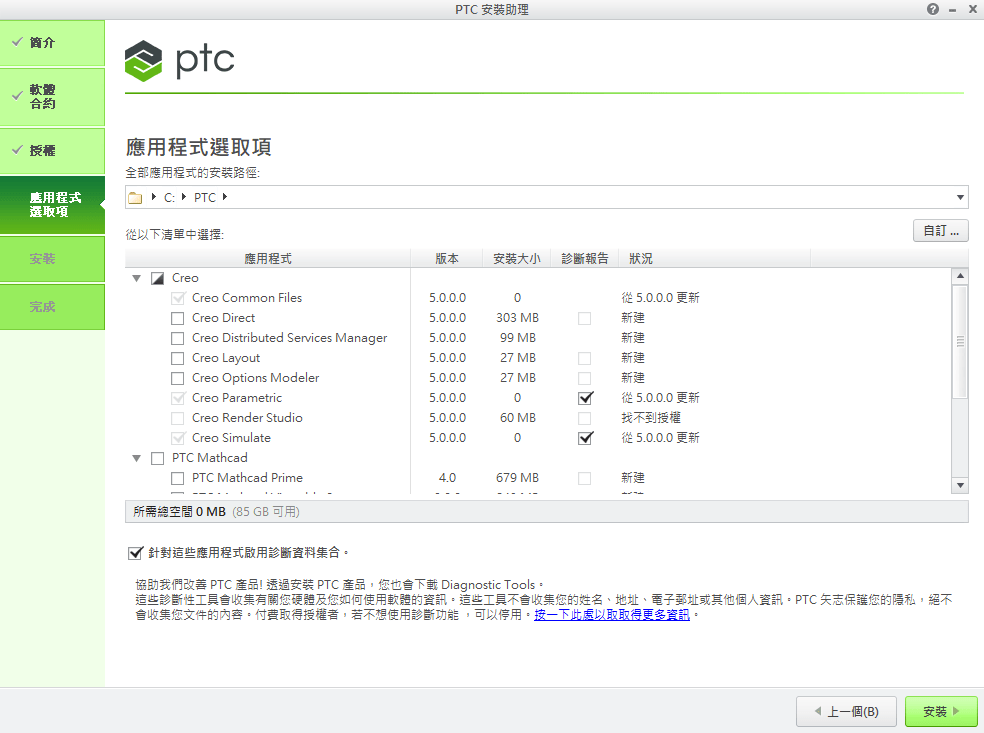Open the 軟體合約 step in sidebar
Screen dimensions: 984x733
(52, 97)
